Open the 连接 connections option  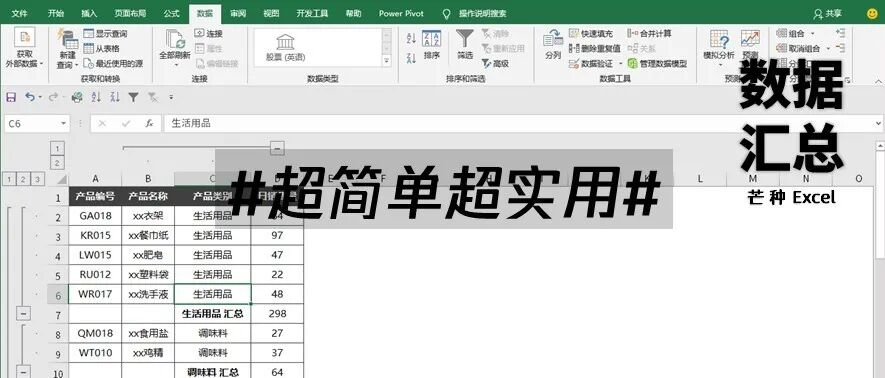(209, 34)
